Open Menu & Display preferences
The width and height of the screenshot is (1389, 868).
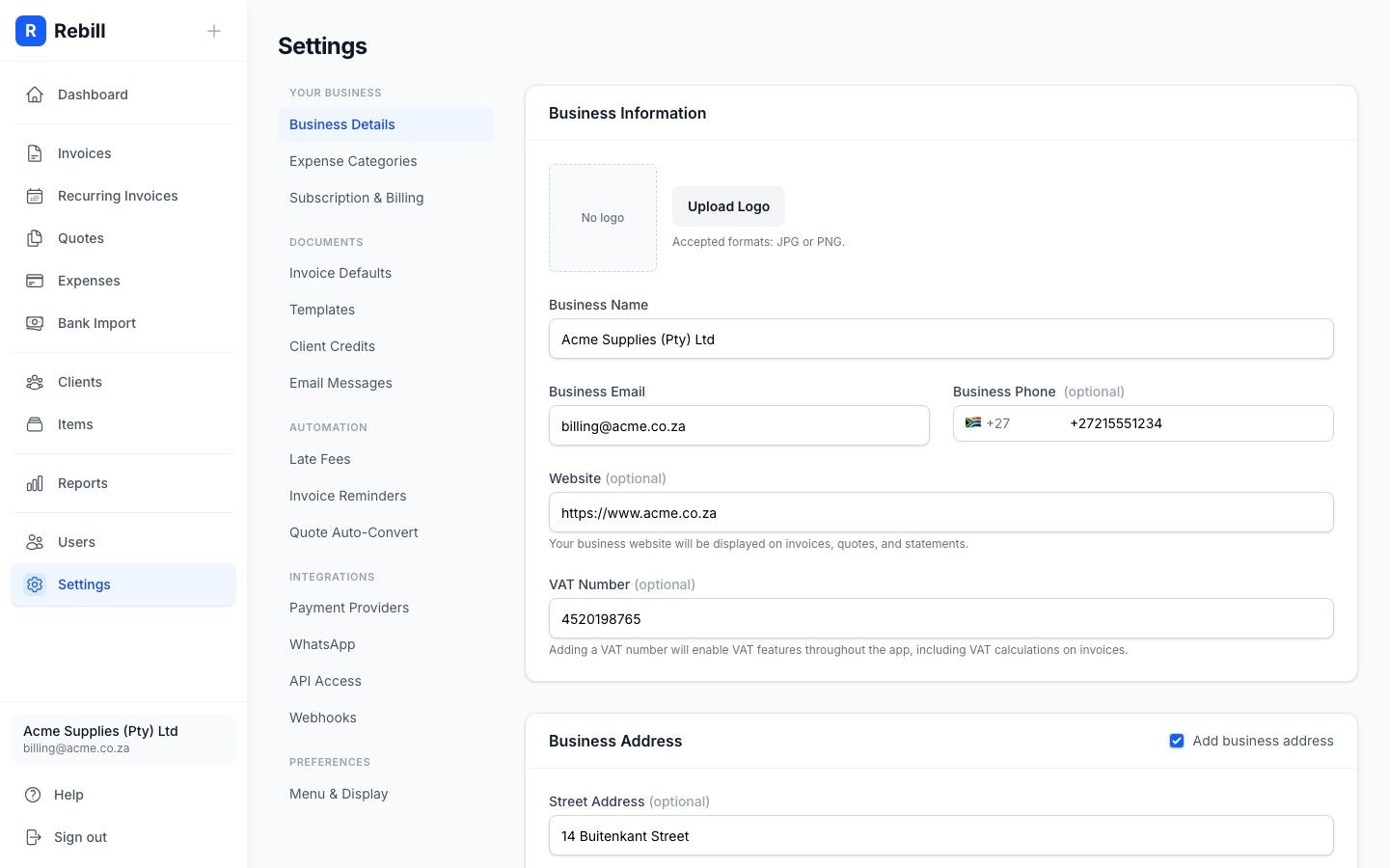coord(386,794)
